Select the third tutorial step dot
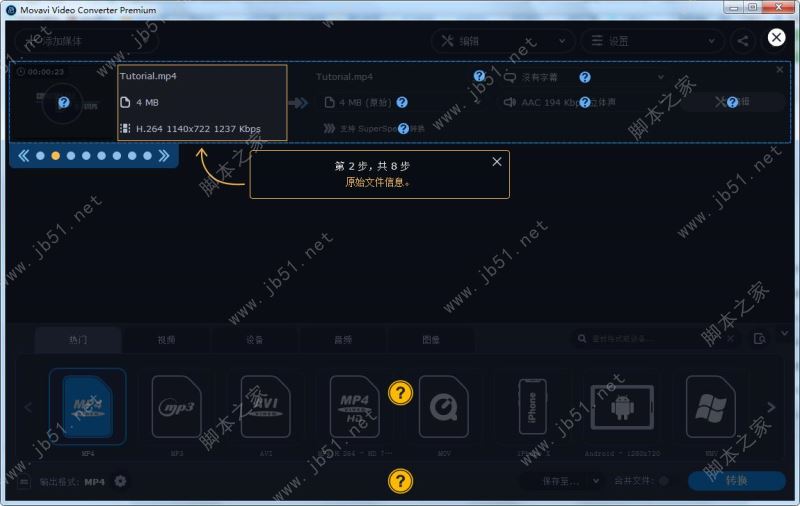Viewport: 800px width, 506px height. click(71, 156)
